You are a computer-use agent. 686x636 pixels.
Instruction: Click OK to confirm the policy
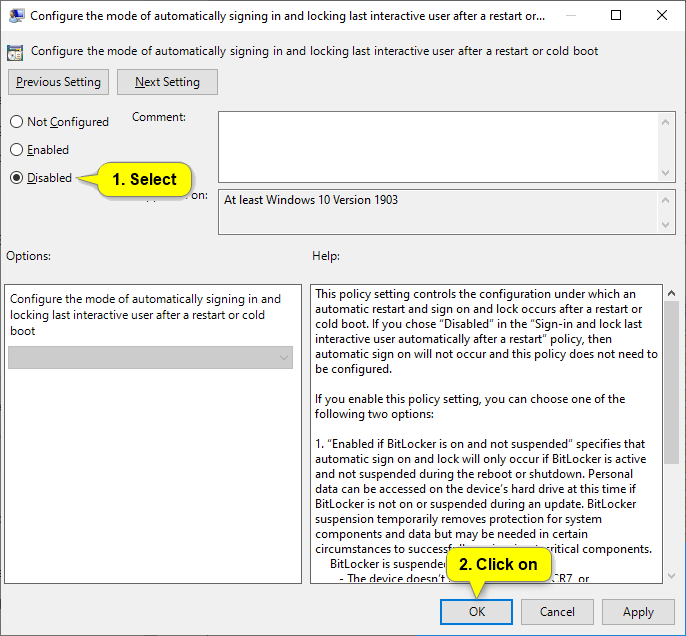click(x=476, y=612)
